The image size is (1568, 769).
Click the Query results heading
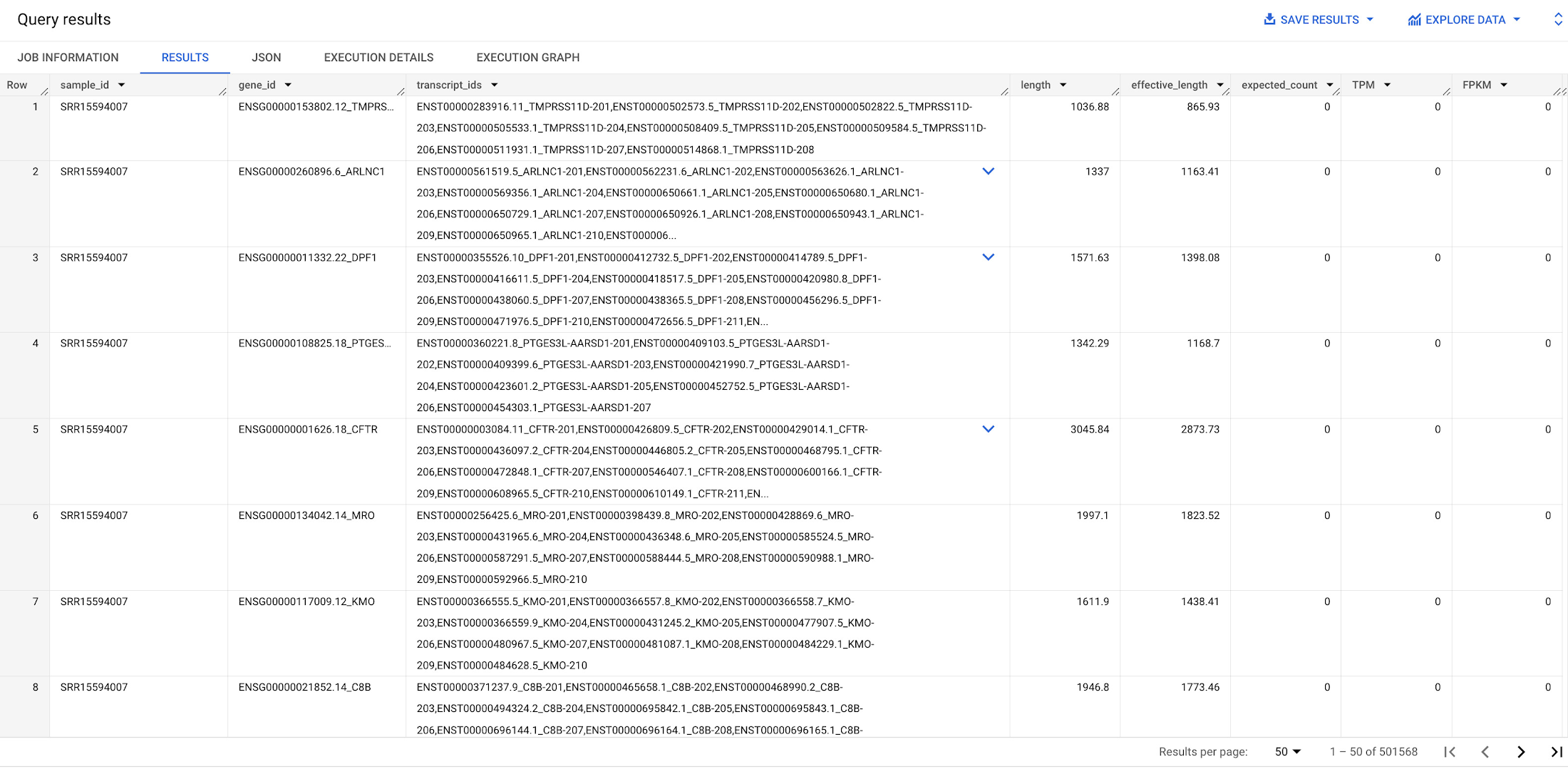coord(64,19)
